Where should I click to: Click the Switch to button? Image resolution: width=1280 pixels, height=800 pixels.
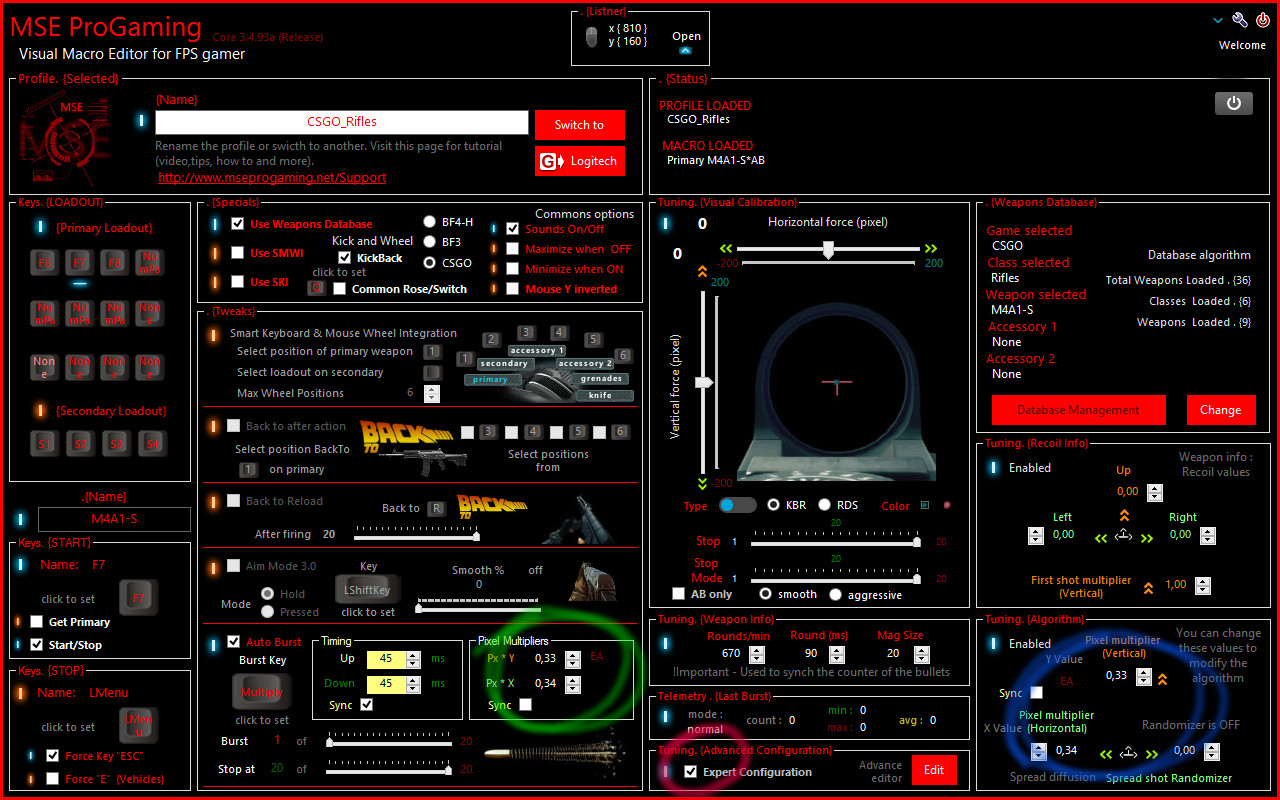[x=580, y=125]
